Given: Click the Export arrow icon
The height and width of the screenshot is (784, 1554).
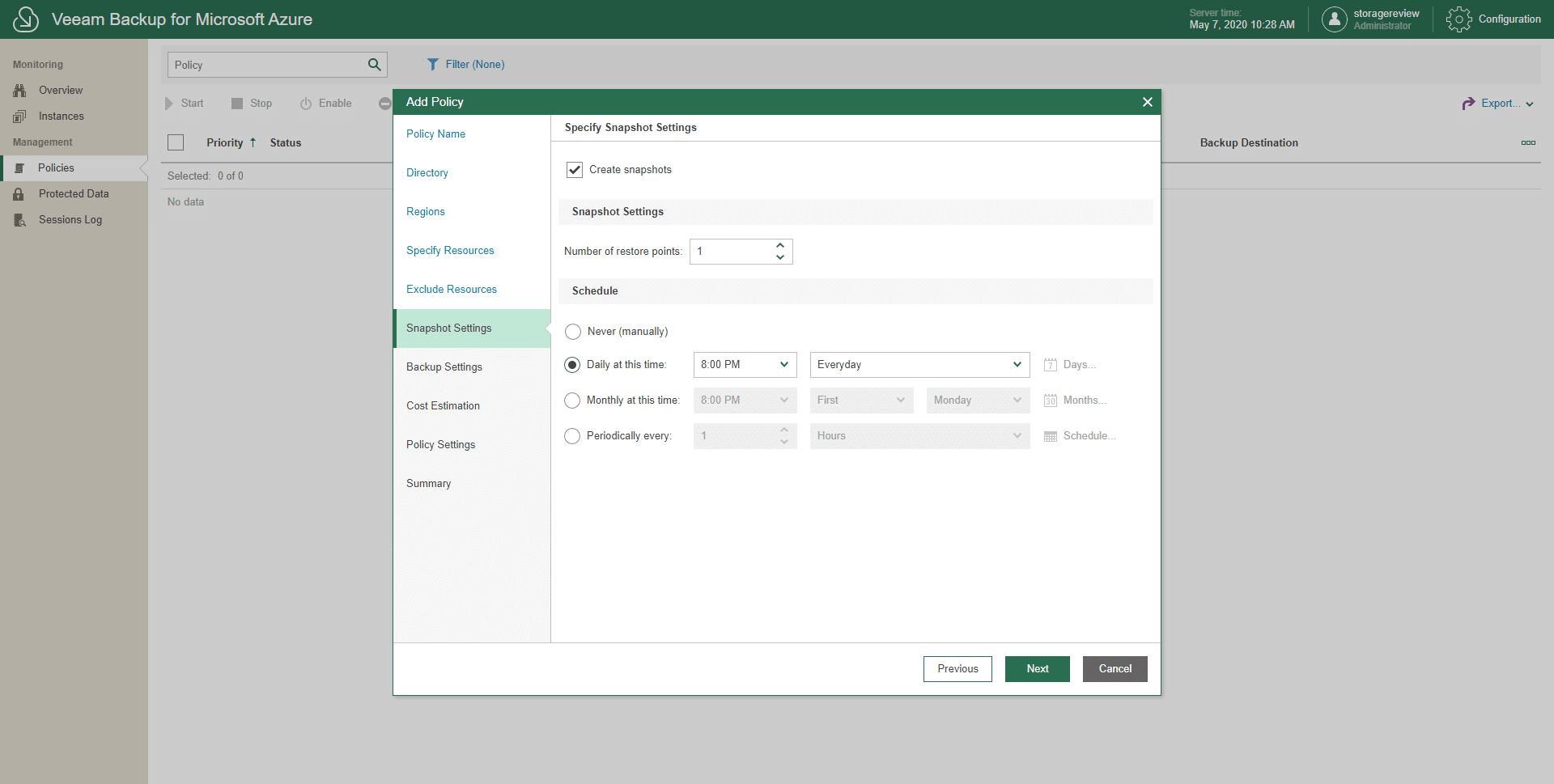Looking at the screenshot, I should (1468, 104).
